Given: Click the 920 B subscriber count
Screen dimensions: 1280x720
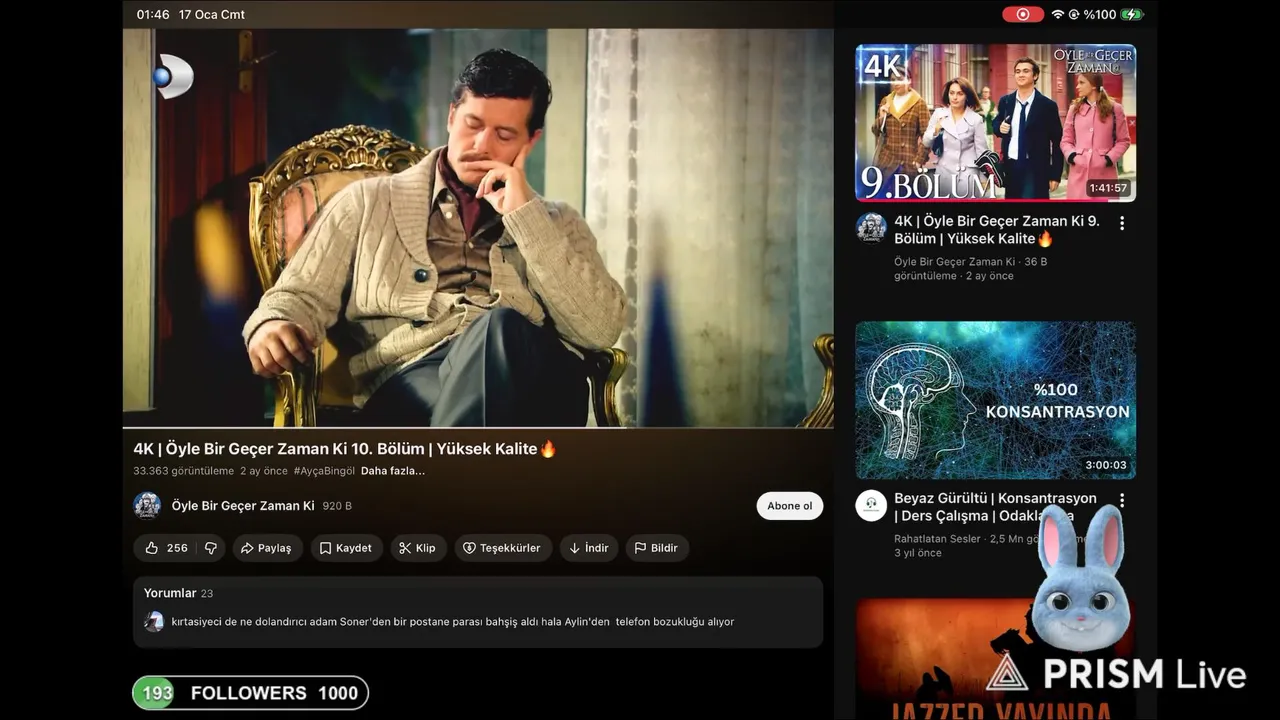Looking at the screenshot, I should click(337, 506).
